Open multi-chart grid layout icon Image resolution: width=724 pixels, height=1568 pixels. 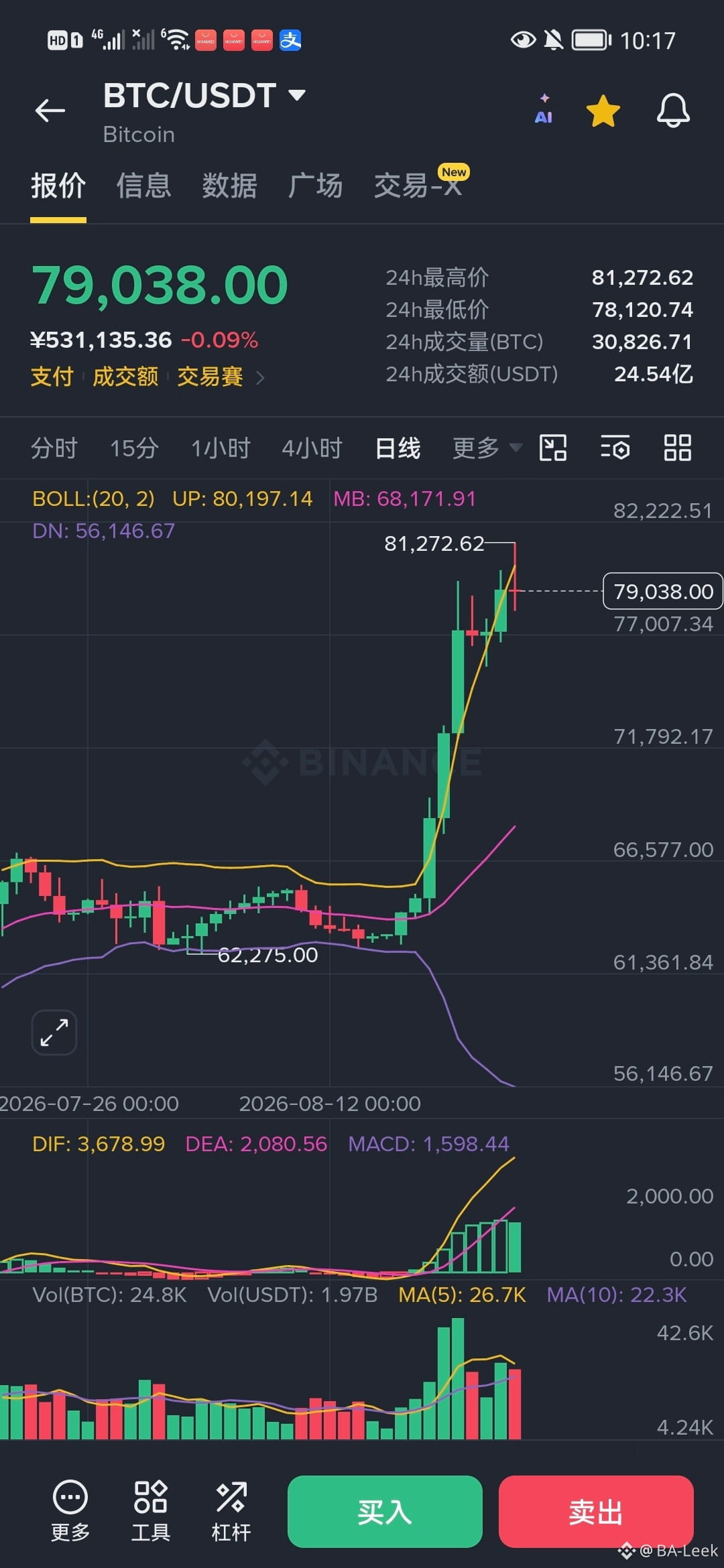tap(677, 448)
